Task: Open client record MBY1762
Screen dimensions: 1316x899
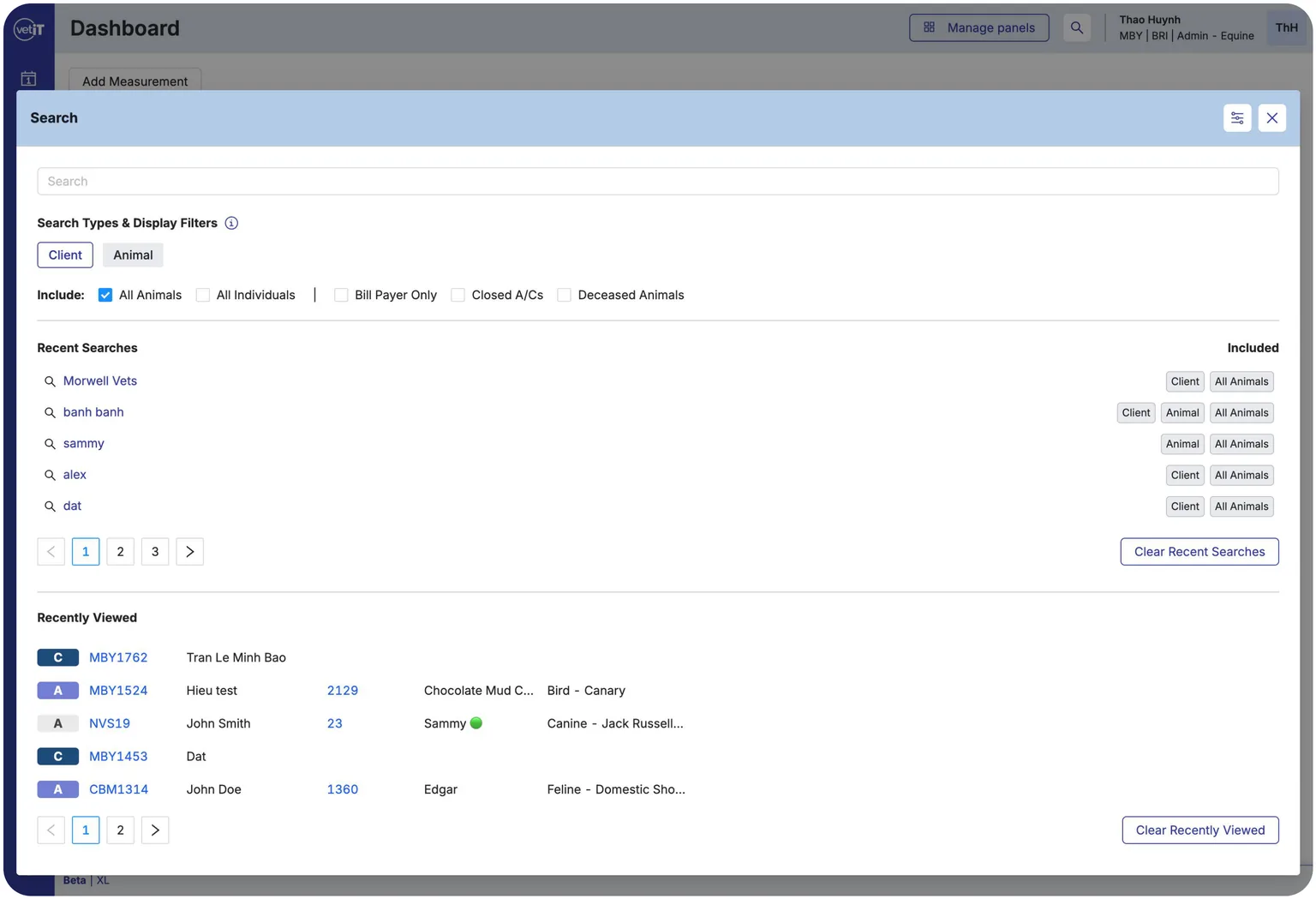Action: pyautogui.click(x=118, y=657)
